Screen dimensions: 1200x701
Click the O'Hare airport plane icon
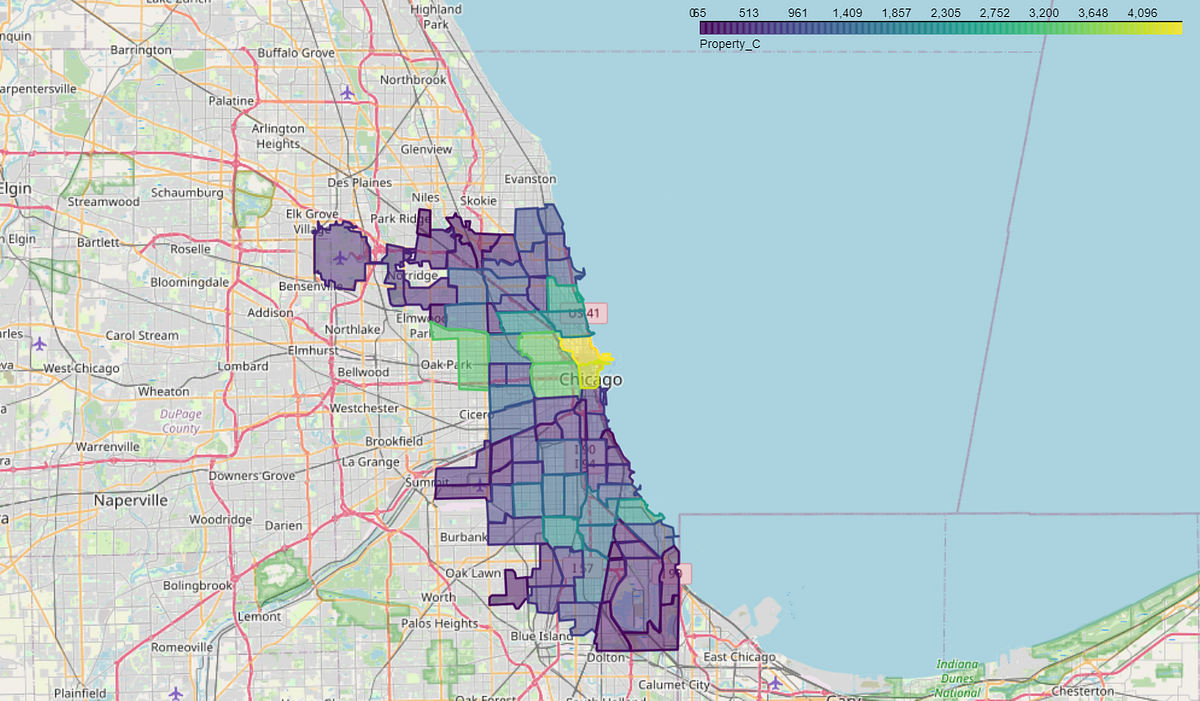coord(340,259)
